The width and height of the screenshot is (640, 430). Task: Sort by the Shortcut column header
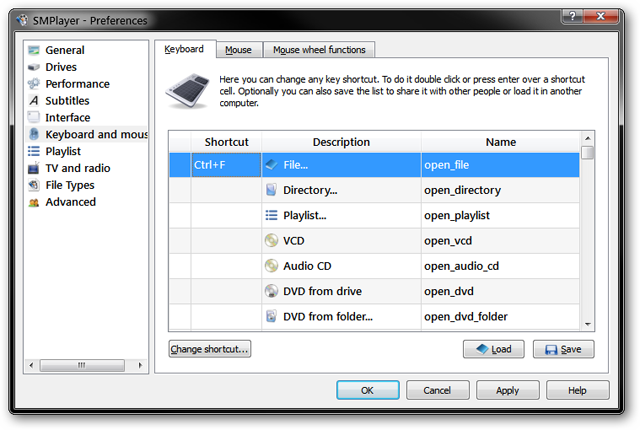(x=227, y=142)
